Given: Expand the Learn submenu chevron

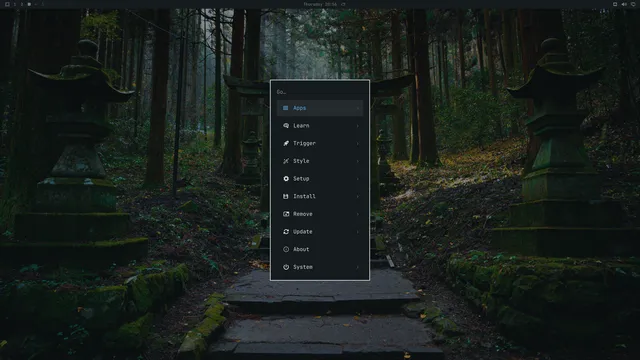Looking at the screenshot, I should point(358,126).
